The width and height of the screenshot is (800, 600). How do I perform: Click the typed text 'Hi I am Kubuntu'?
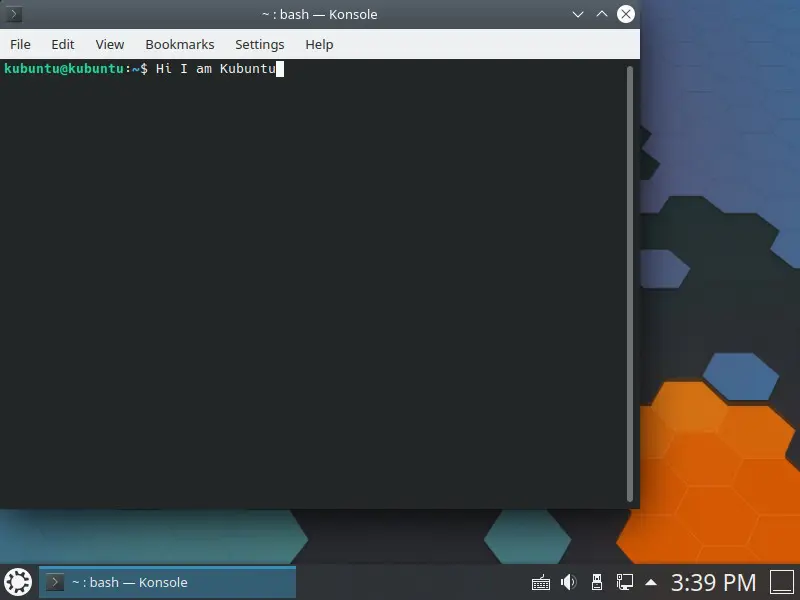(216, 68)
